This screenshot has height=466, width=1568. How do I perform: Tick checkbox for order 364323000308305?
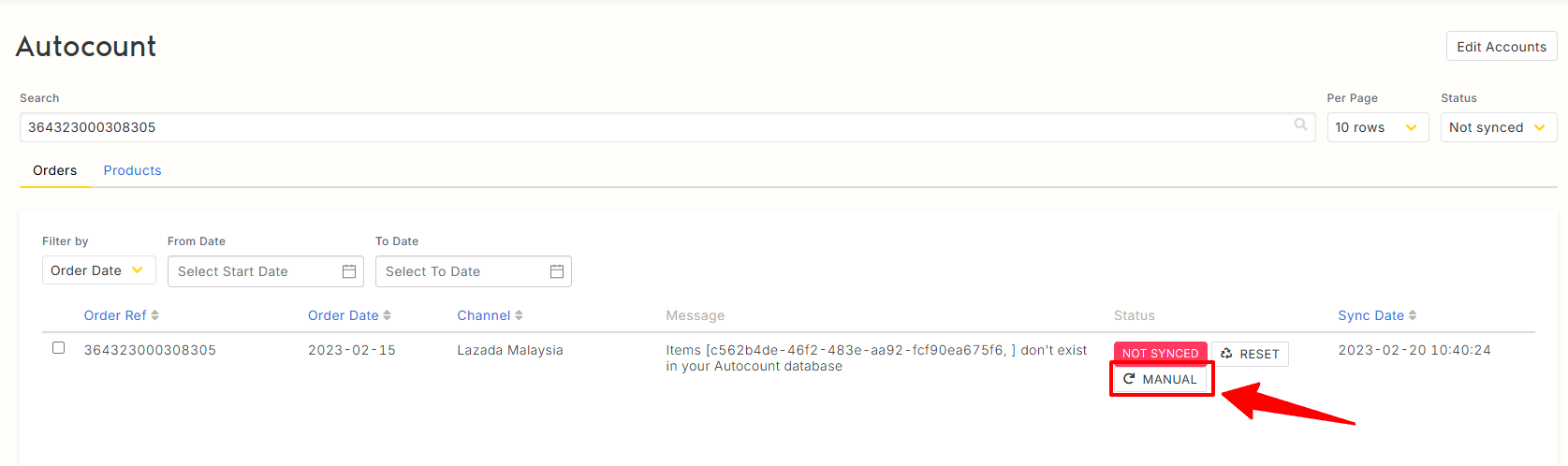click(x=59, y=348)
